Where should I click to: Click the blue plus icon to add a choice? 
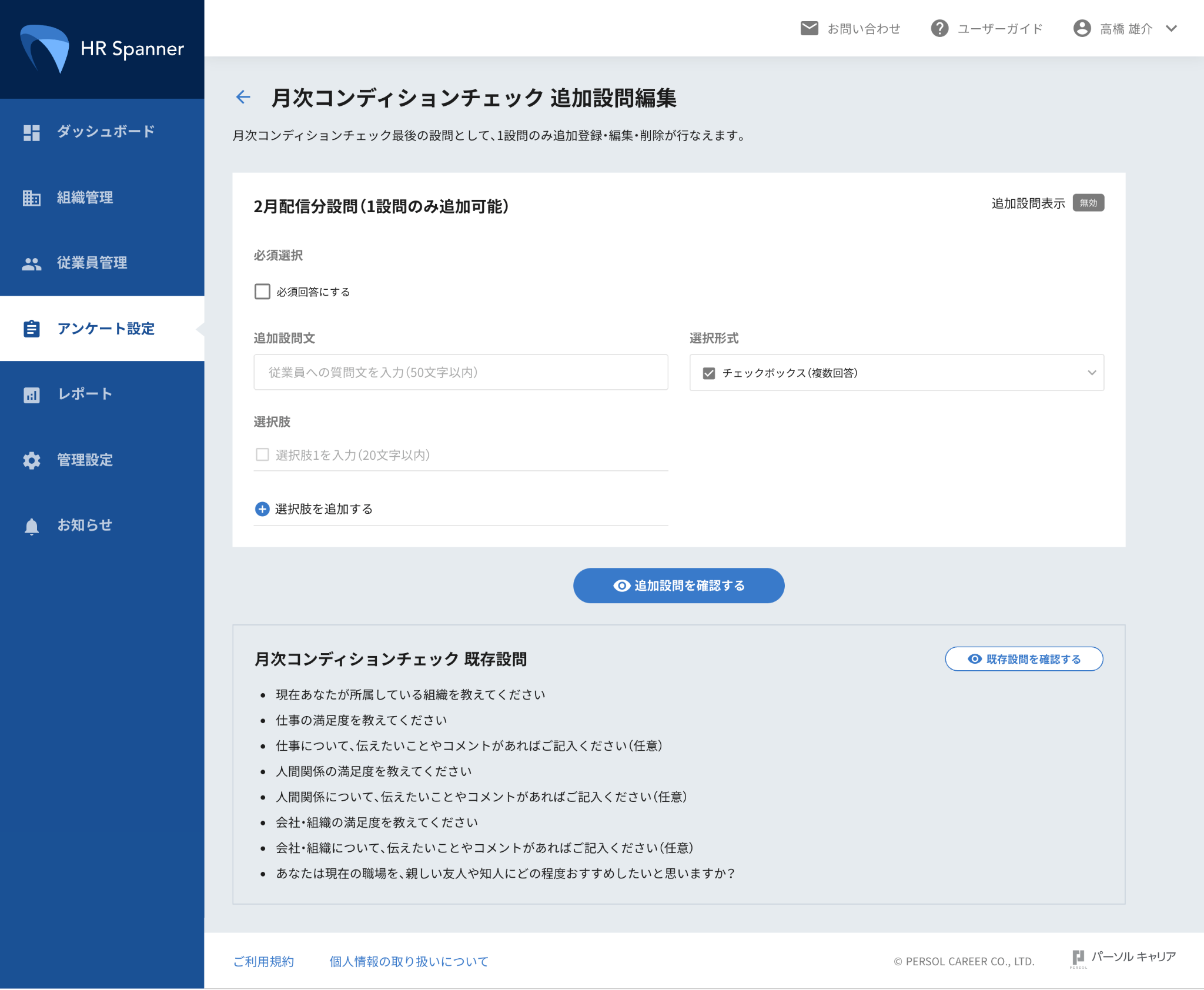[x=262, y=509]
